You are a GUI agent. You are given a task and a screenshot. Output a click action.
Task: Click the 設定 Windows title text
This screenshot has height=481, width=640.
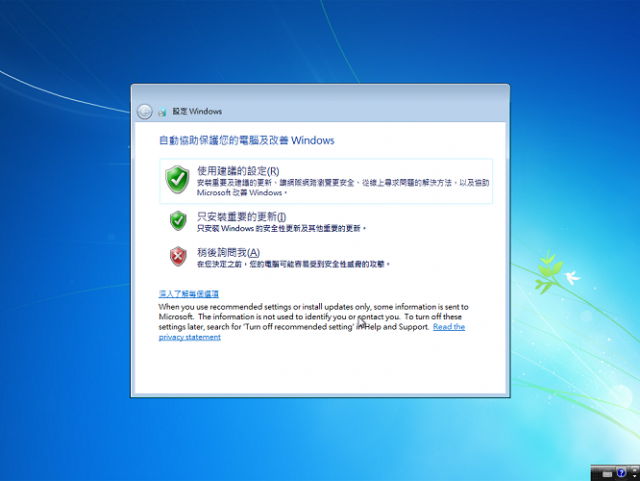point(197,111)
